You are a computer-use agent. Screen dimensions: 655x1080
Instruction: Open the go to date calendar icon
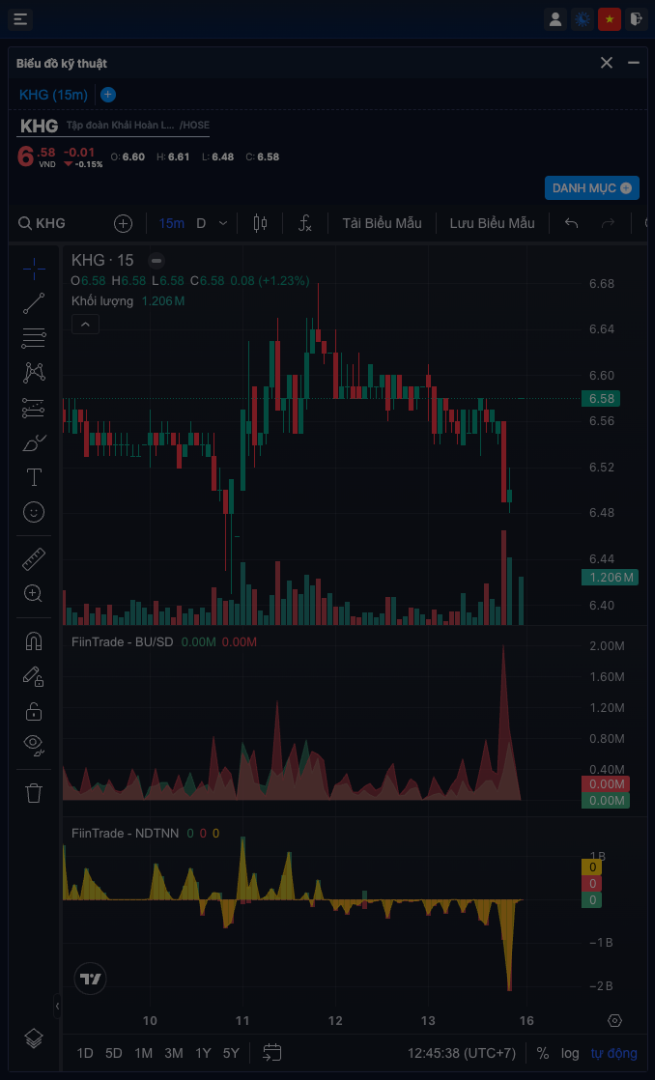click(273, 1052)
